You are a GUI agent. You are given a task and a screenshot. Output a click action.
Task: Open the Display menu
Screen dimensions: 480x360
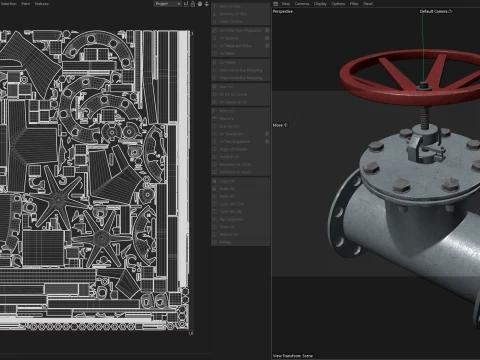(x=320, y=4)
